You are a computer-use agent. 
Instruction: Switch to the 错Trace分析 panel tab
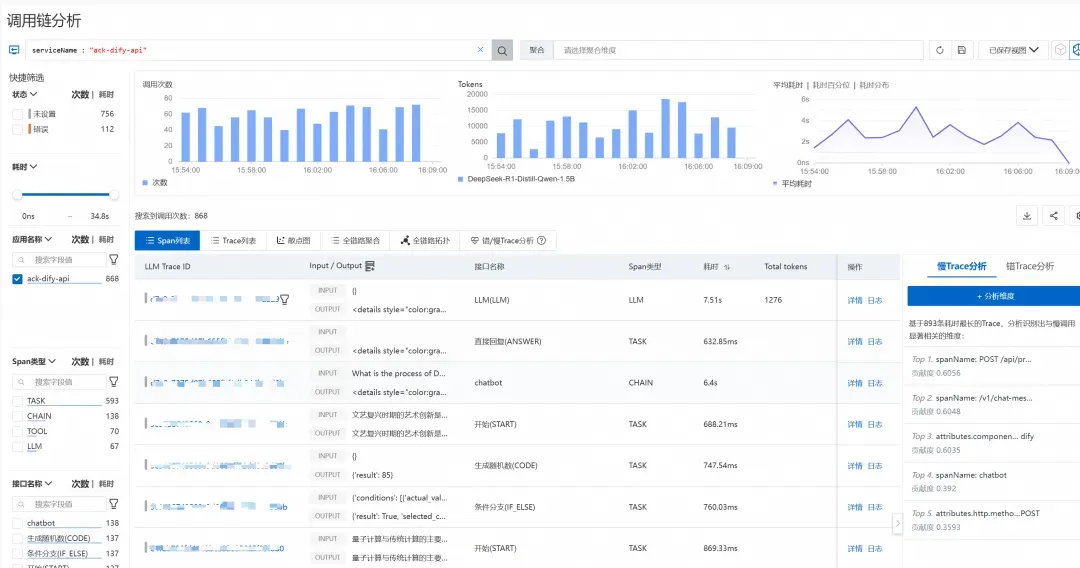[x=1030, y=266]
